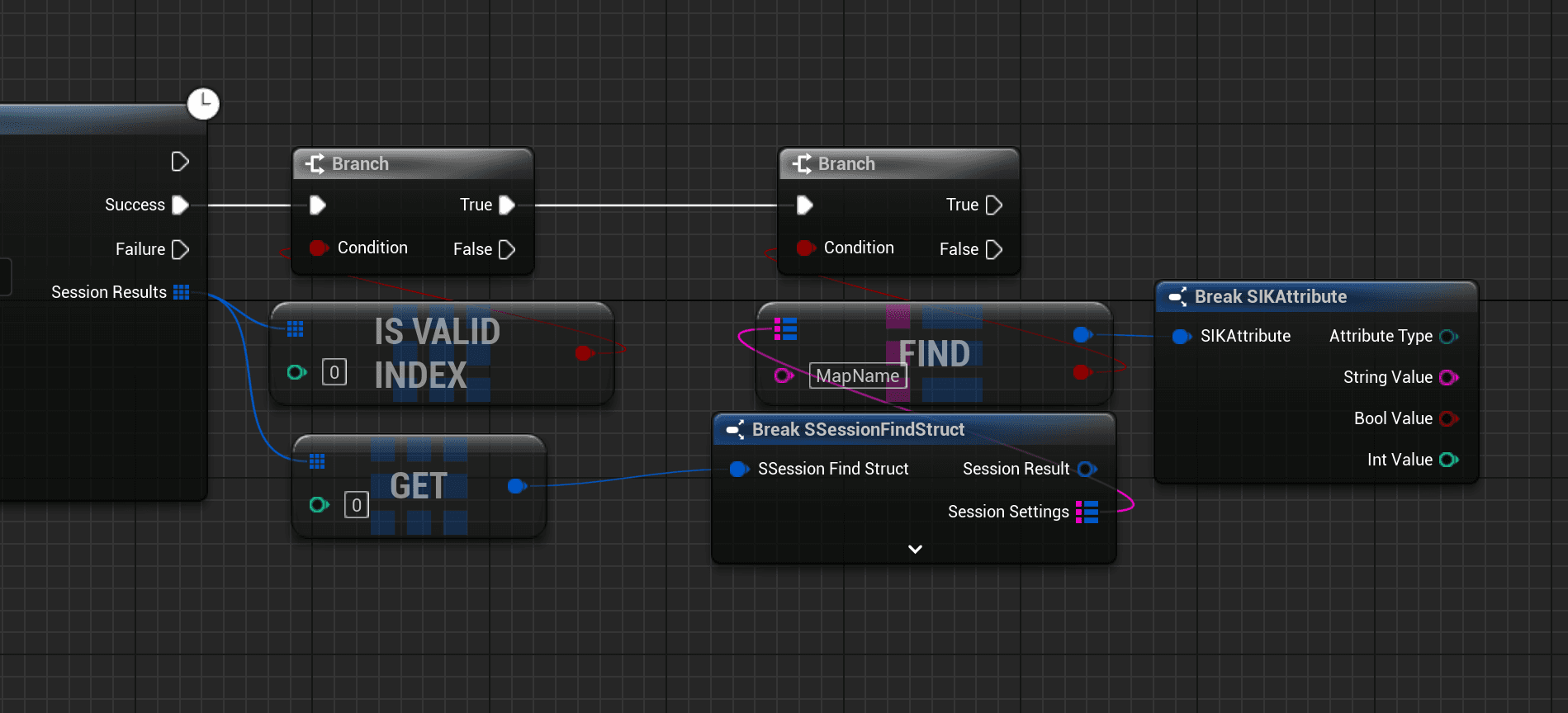Click the first Branch node's True output pin
This screenshot has width=1568, height=713.
tap(507, 205)
